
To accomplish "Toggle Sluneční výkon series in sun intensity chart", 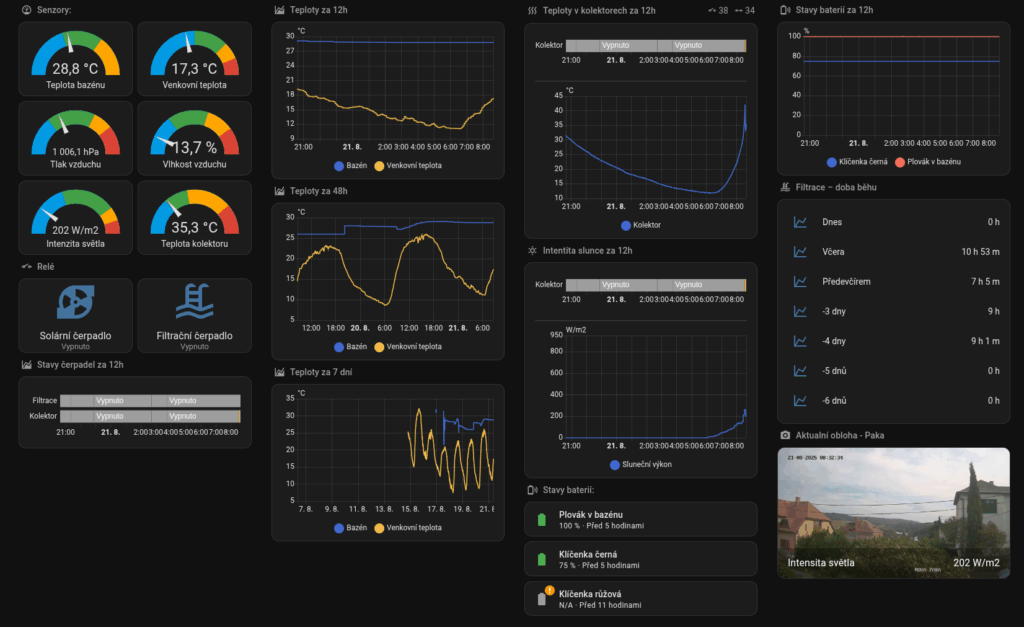I will (x=615, y=465).
